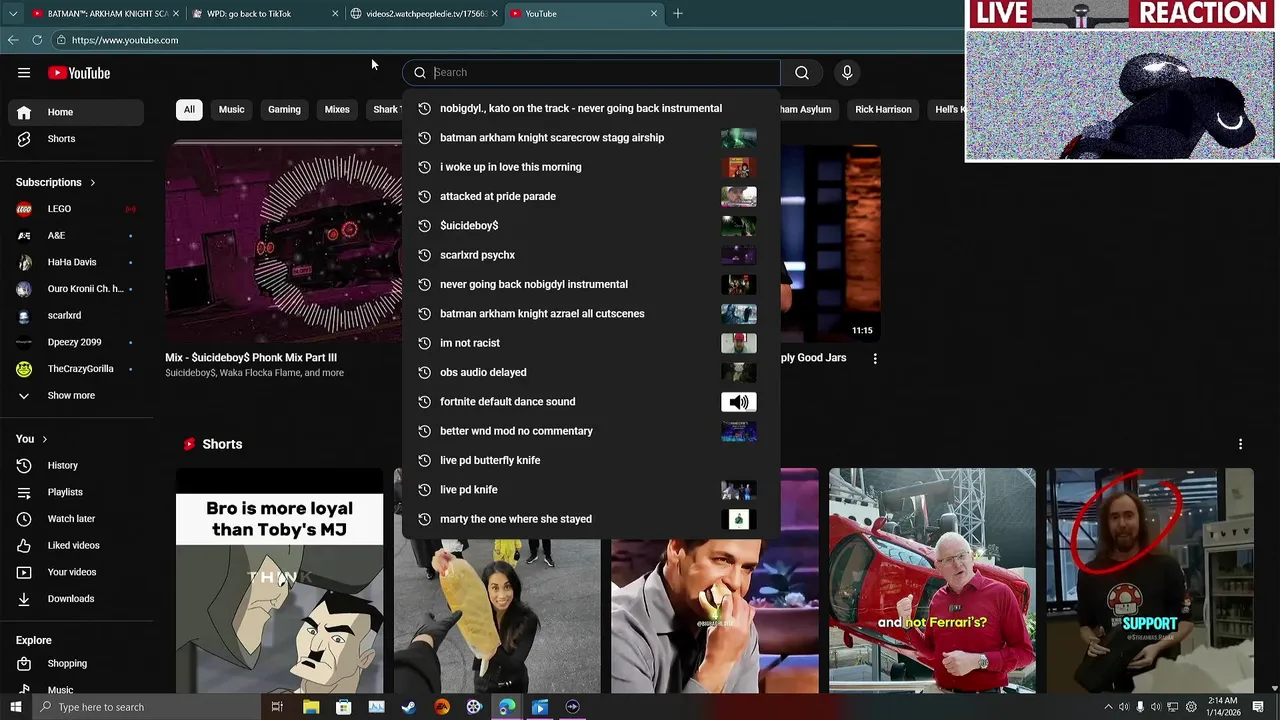Open the YouTube guide hamburger menu
Screen dimensions: 1280x720
(x=24, y=73)
